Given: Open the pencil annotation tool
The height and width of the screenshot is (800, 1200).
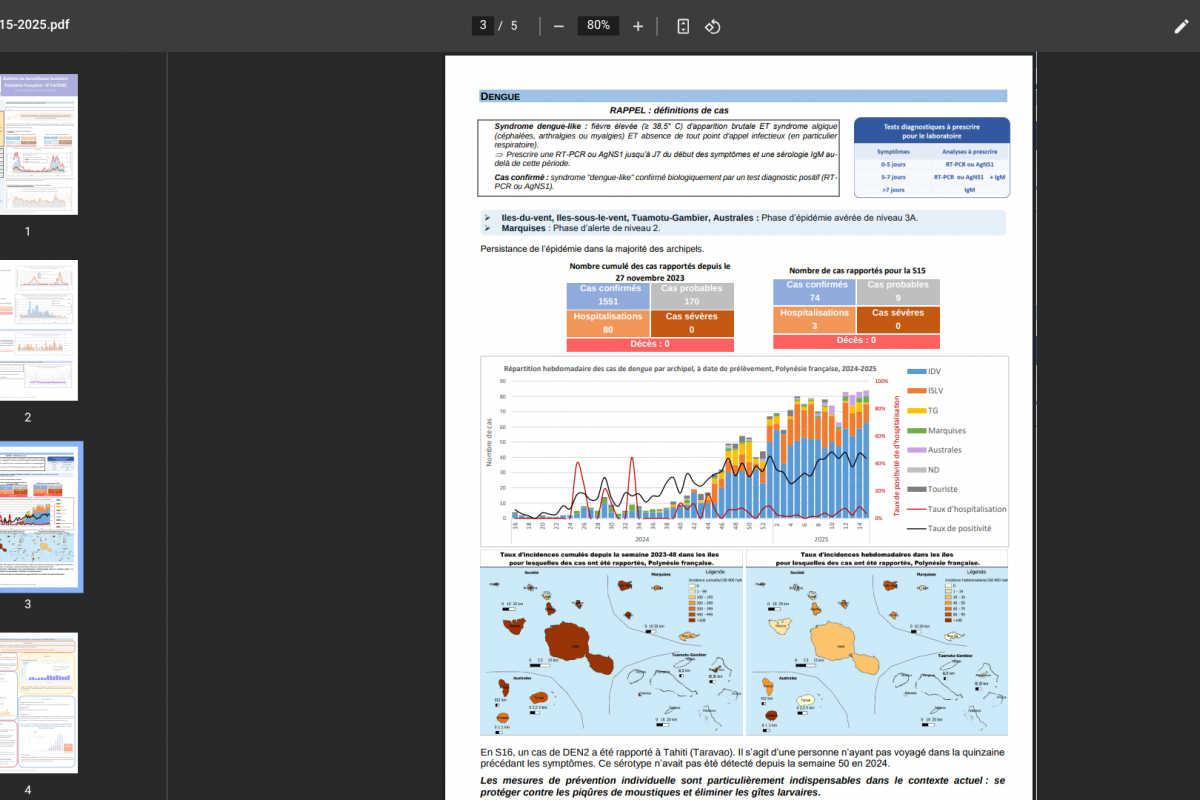Looking at the screenshot, I should pos(1181,26).
